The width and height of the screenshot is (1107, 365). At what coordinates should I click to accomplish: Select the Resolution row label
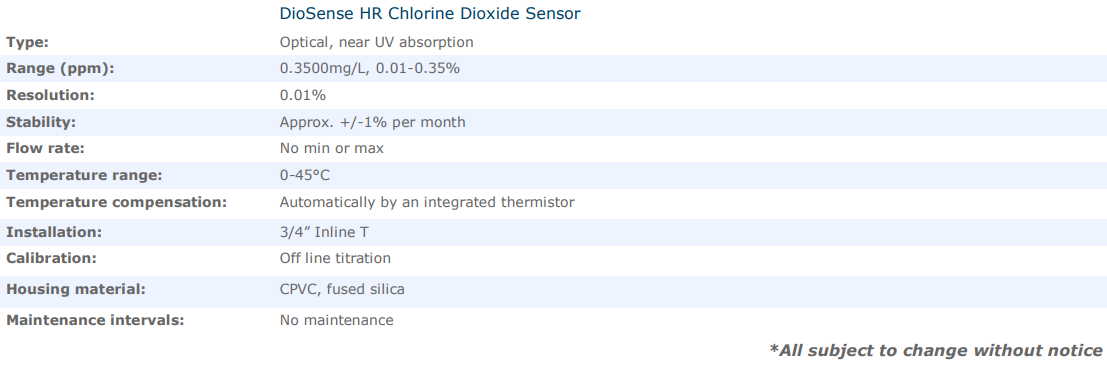click(50, 95)
